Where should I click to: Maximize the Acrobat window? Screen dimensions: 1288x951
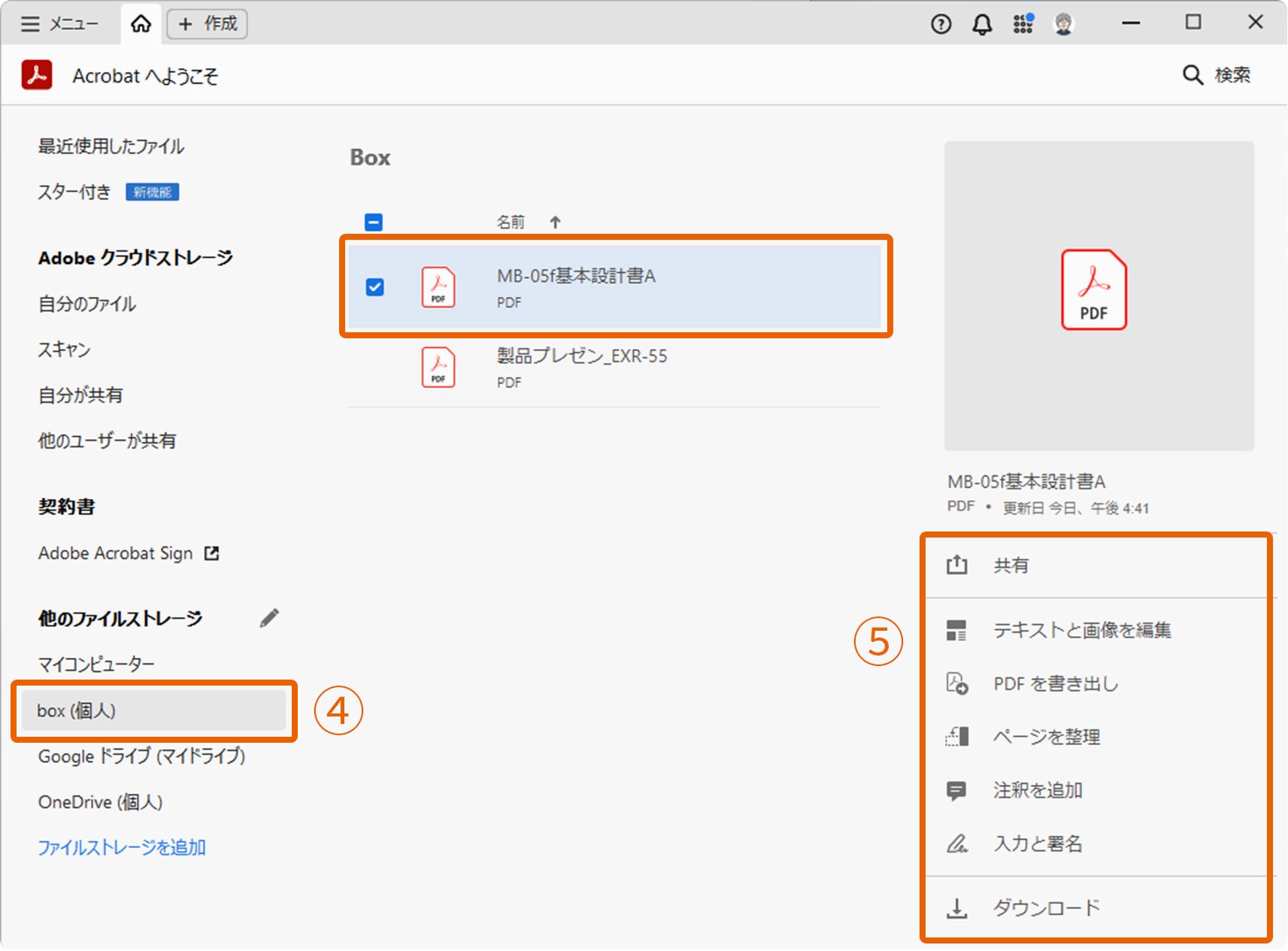pos(1193,23)
